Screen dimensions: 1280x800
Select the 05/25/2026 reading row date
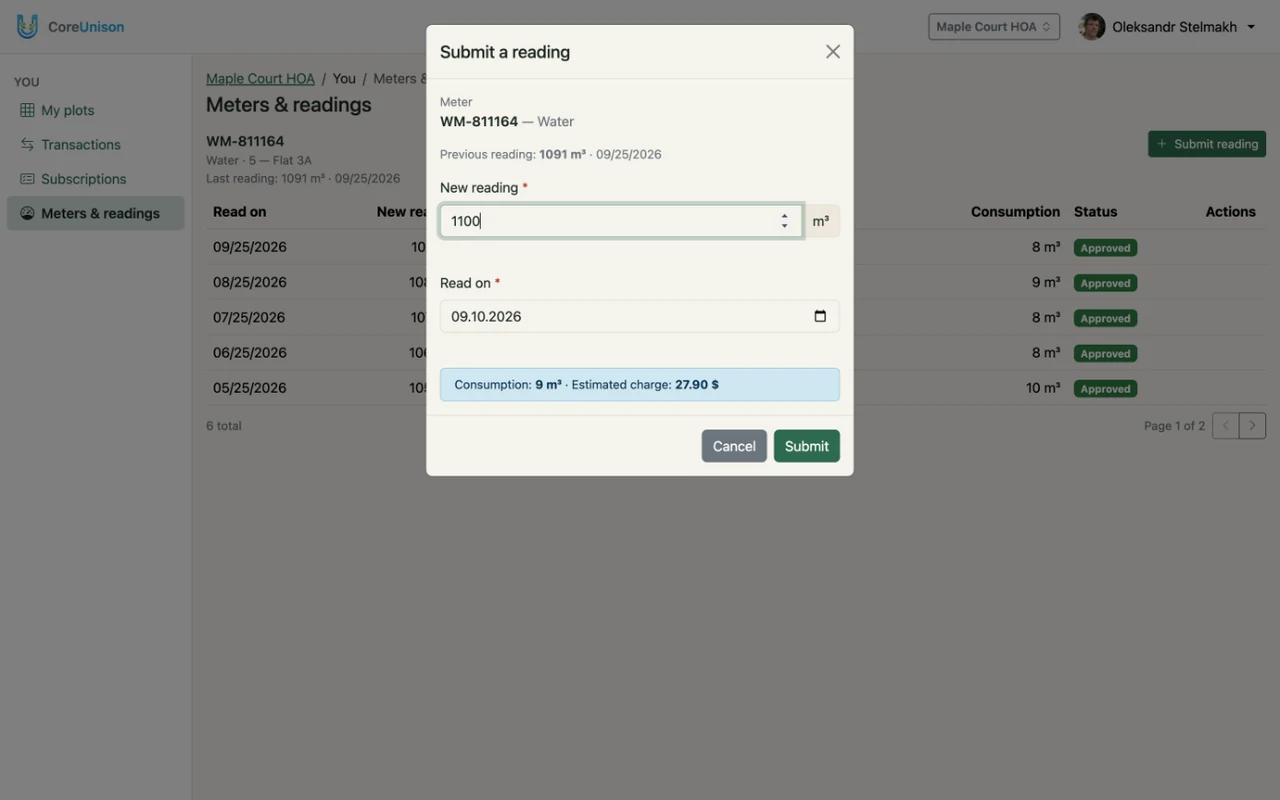250,388
